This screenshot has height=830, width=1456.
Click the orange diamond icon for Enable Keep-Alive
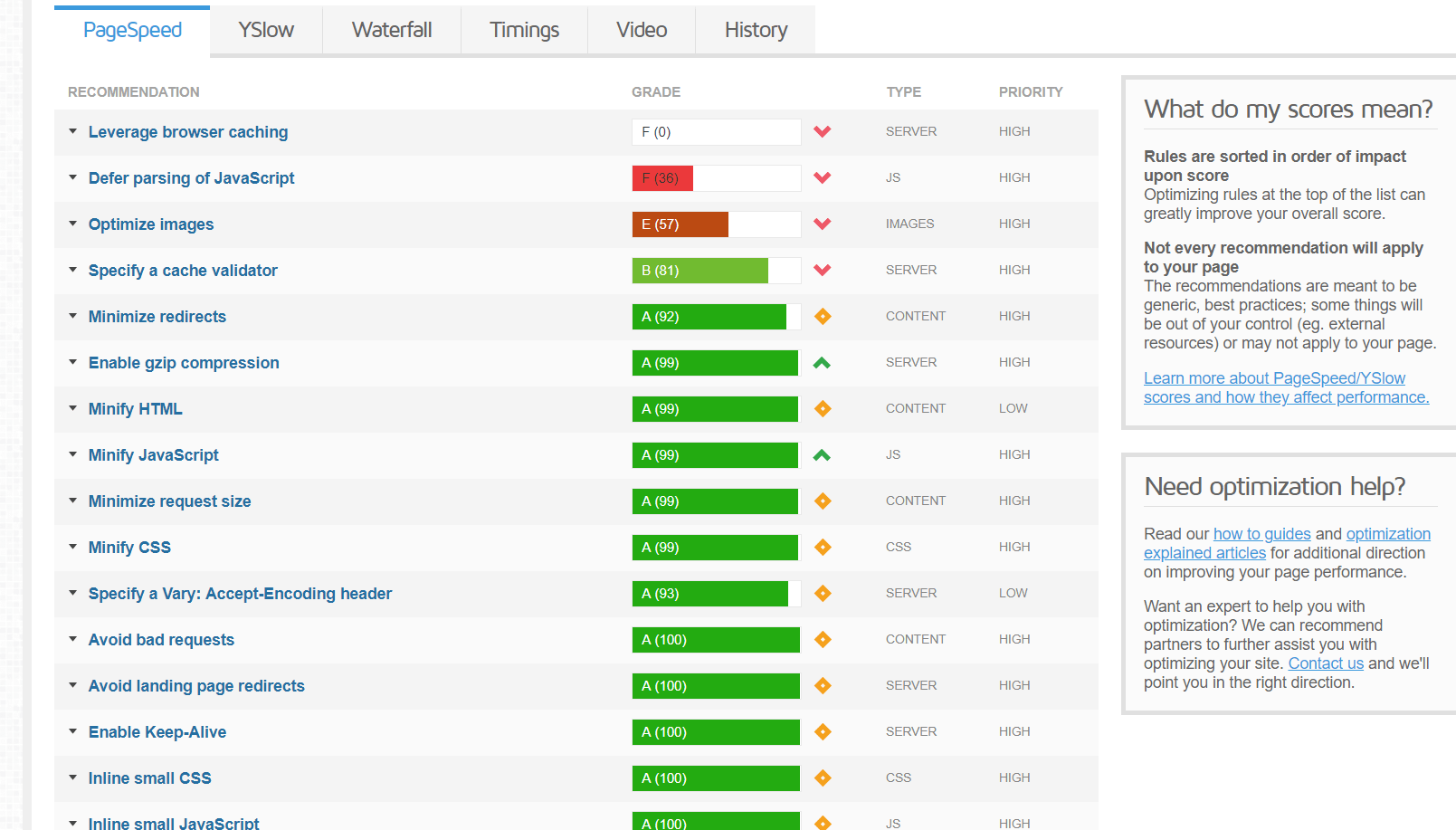823,731
